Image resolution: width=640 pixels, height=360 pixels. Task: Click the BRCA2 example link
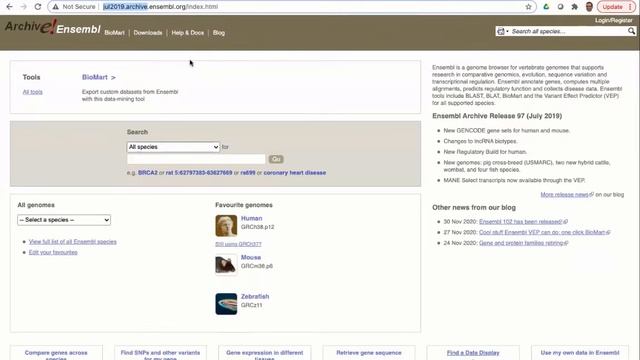coord(148,173)
